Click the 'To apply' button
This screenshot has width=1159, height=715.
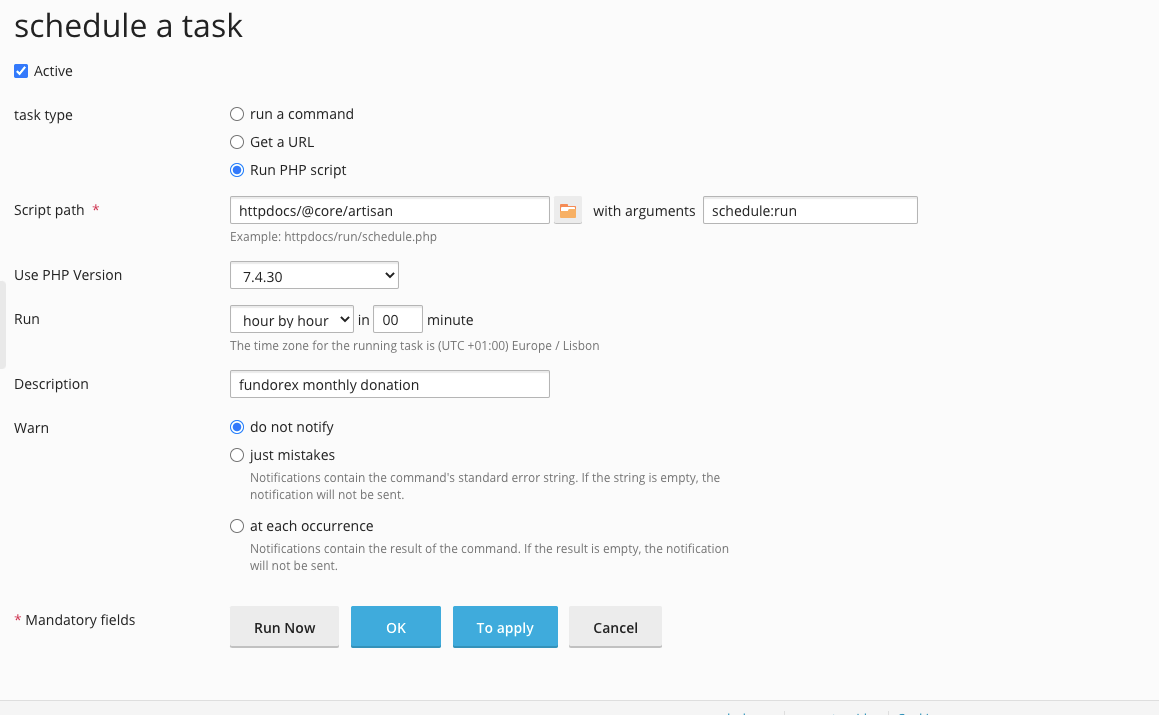(x=505, y=627)
